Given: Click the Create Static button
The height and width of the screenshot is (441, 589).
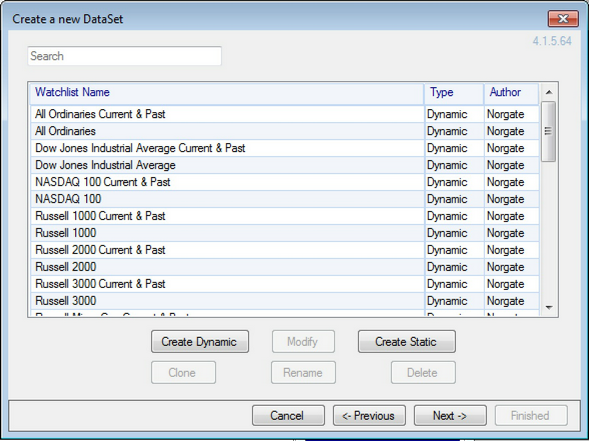Looking at the screenshot, I should 407,341.
